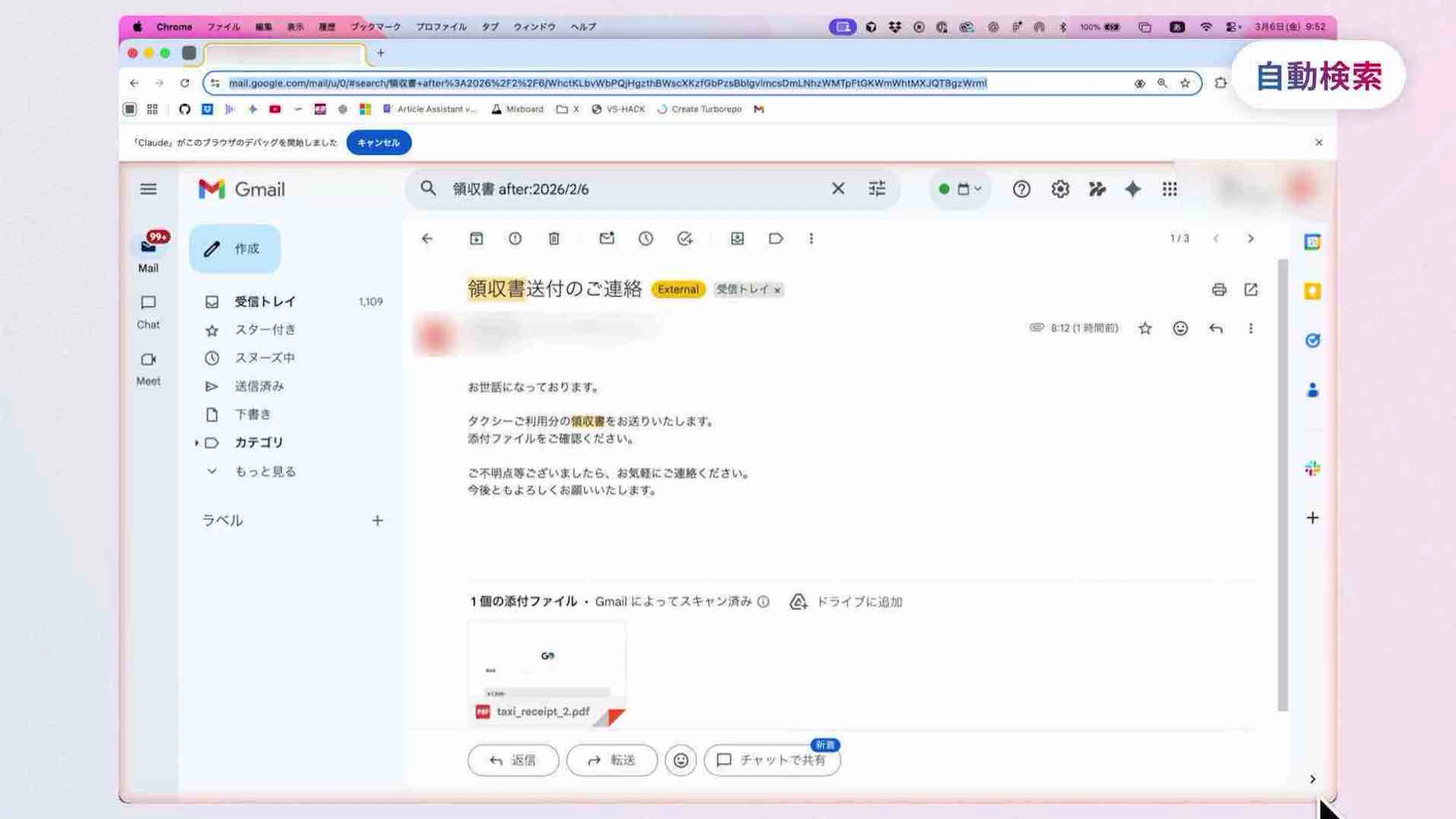
Task: Archive this email with the archive icon
Action: point(476,239)
